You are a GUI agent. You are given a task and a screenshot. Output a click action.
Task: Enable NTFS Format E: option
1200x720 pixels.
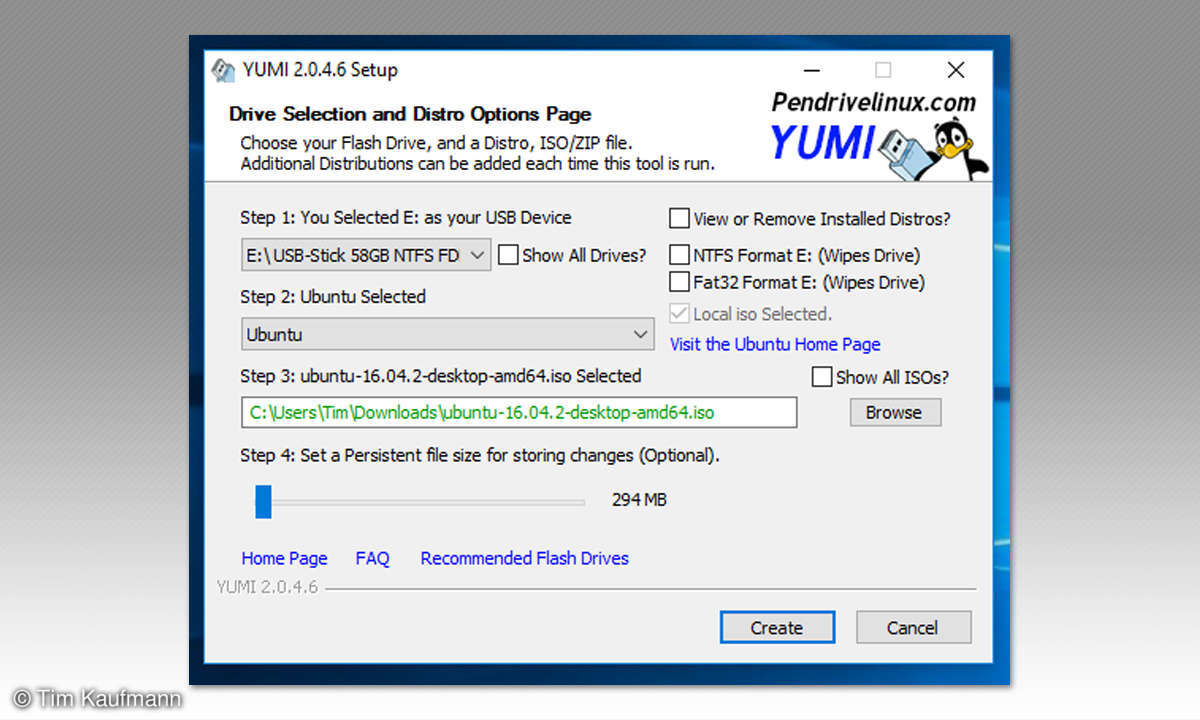[679, 255]
